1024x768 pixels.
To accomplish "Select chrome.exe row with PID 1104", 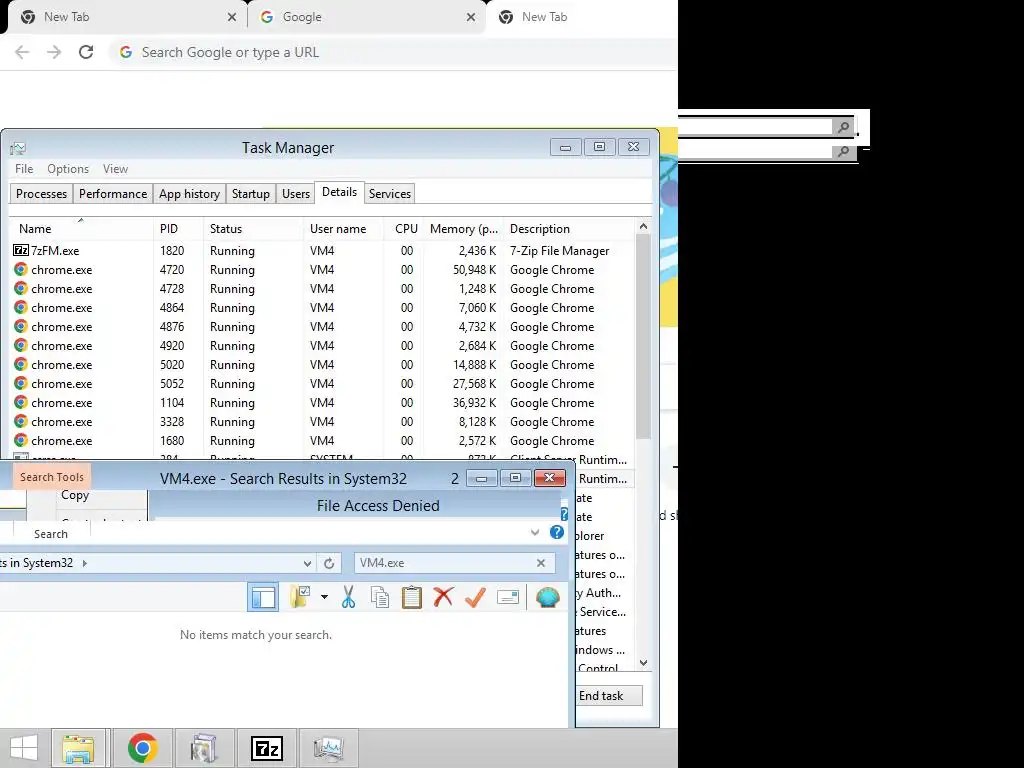I will click(322, 403).
